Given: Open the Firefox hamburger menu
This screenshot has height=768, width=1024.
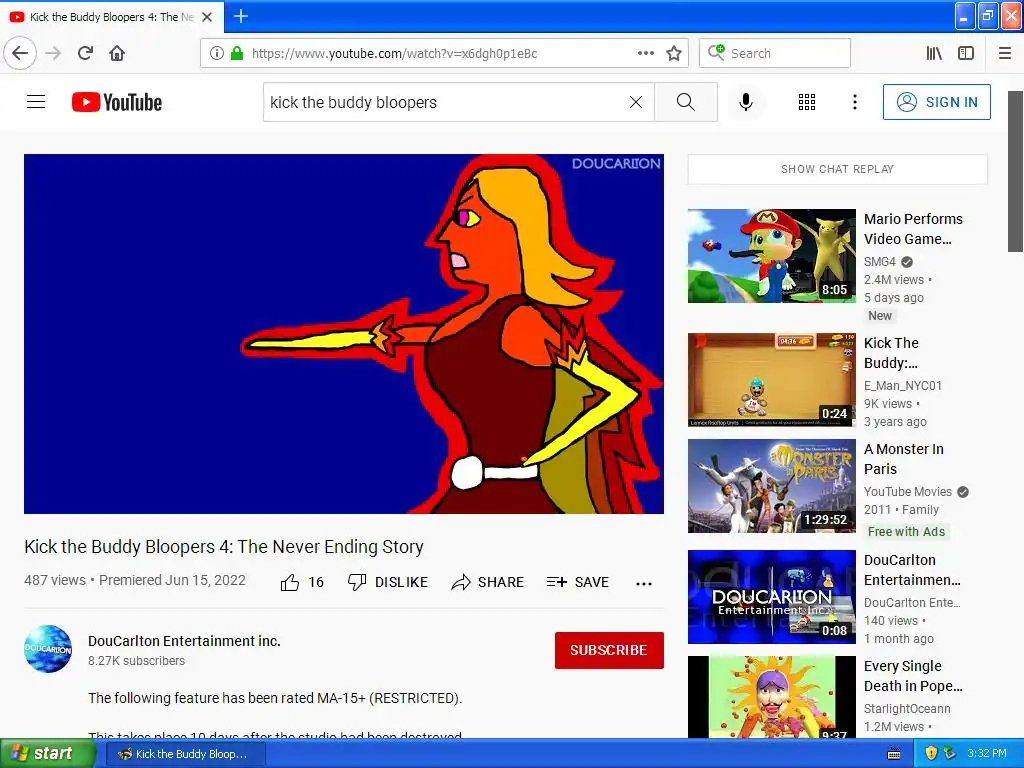Looking at the screenshot, I should tap(1004, 53).
